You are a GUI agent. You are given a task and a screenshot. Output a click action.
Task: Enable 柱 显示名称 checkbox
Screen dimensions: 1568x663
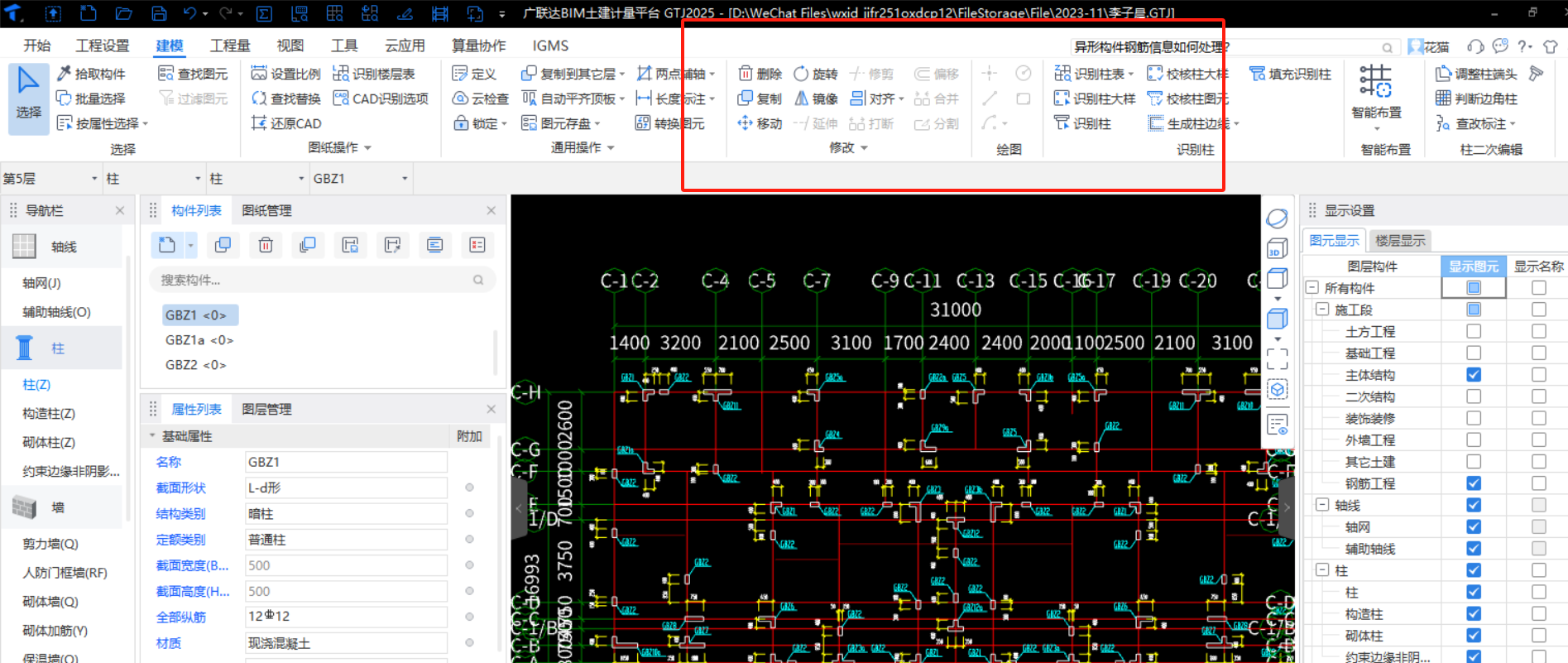point(1539,592)
